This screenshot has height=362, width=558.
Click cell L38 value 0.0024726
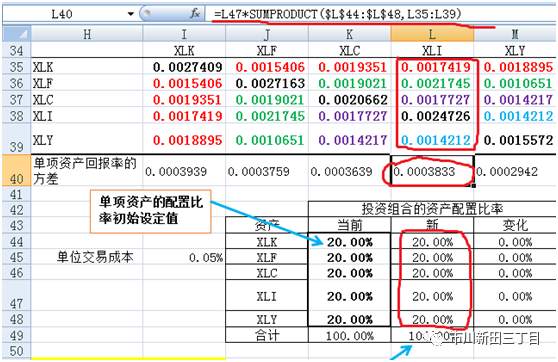click(x=436, y=116)
